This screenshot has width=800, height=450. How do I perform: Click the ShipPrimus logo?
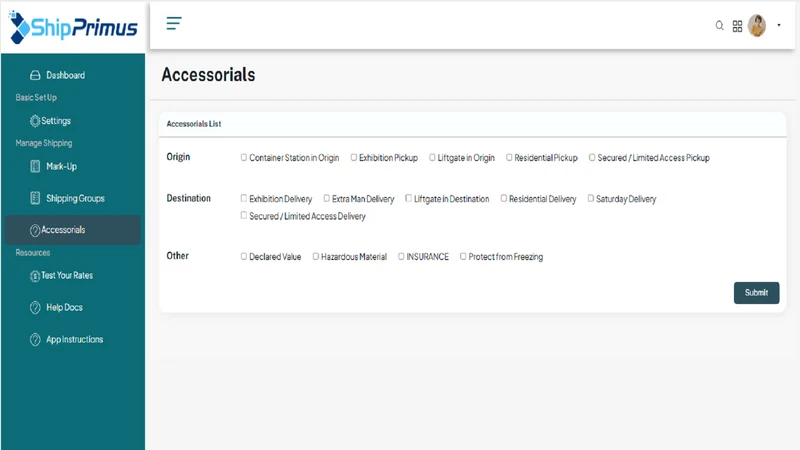73,27
